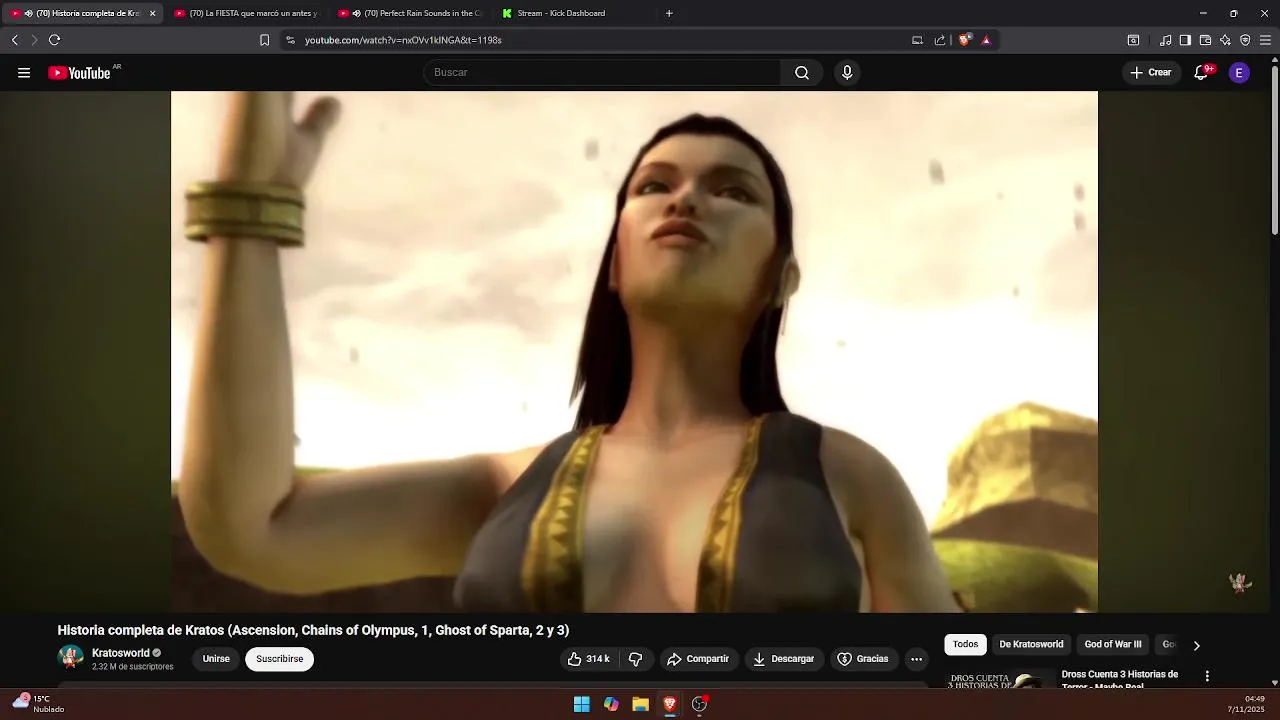
Task: Open Brave Wallet icon
Action: tap(1205, 40)
